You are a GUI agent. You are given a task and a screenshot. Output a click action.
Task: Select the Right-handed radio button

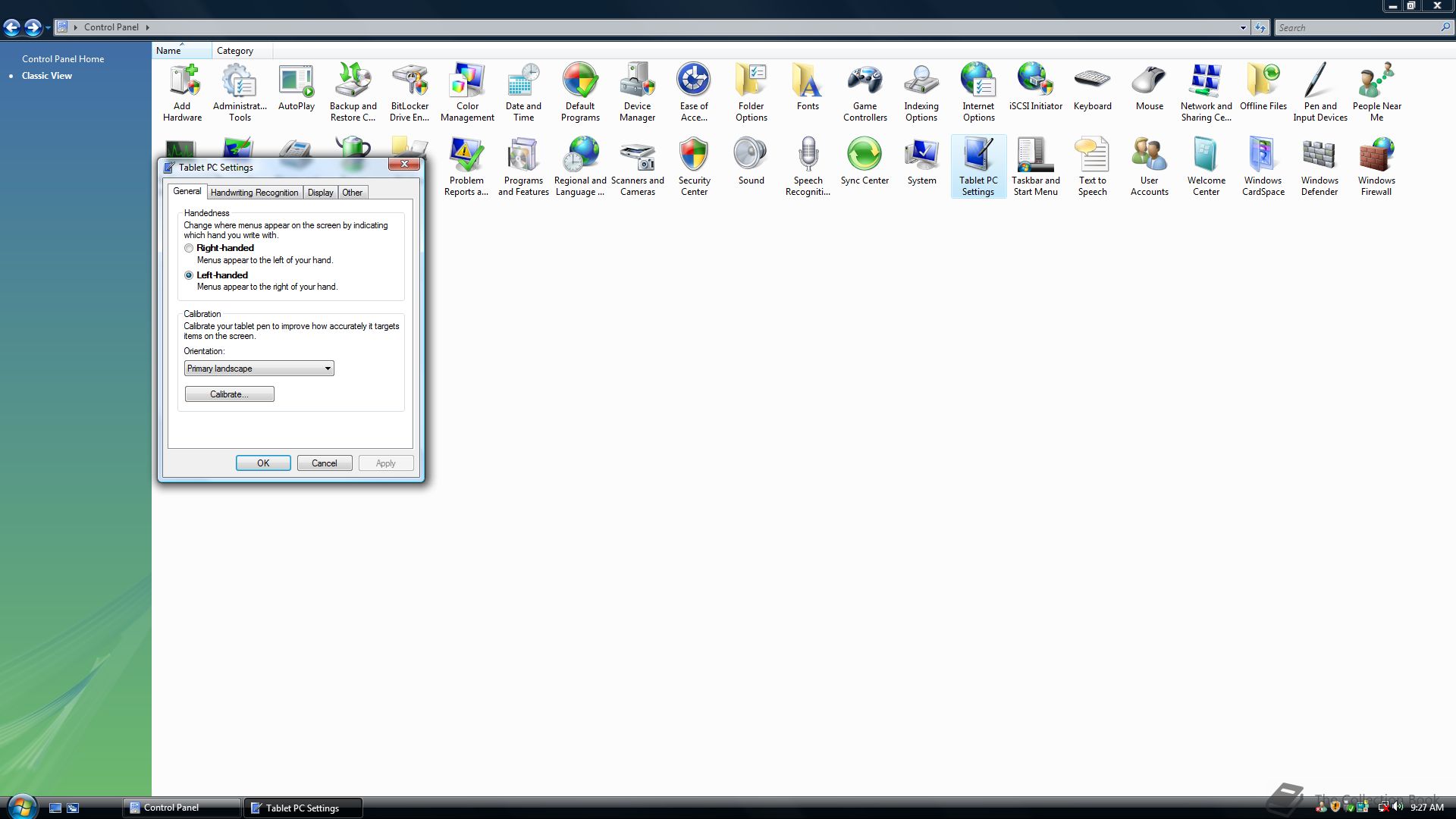(189, 248)
